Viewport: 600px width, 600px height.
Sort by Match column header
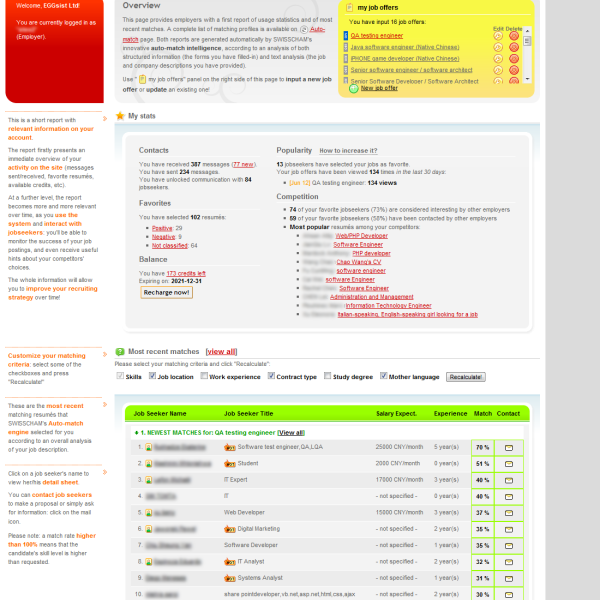click(x=483, y=414)
